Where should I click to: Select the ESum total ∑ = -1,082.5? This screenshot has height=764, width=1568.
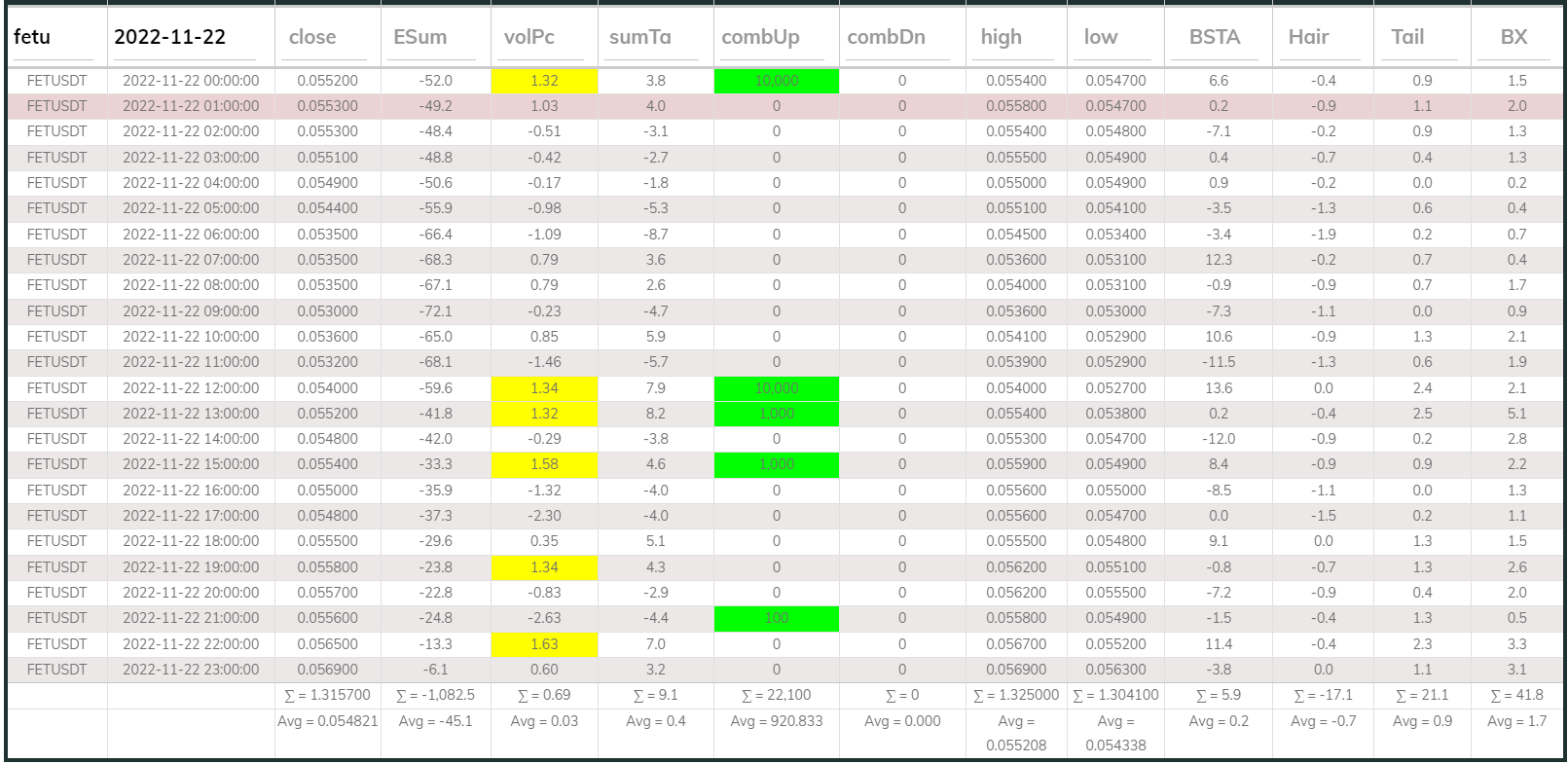click(x=435, y=695)
